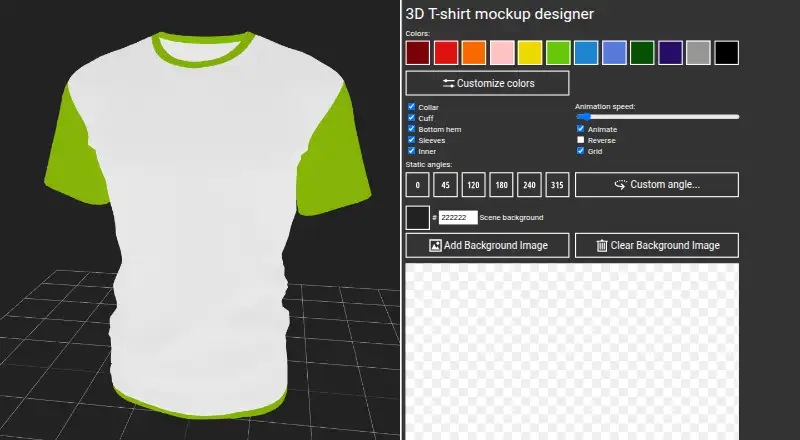Disable the Animate checkbox
This screenshot has width=800, height=440.
pyautogui.click(x=581, y=129)
